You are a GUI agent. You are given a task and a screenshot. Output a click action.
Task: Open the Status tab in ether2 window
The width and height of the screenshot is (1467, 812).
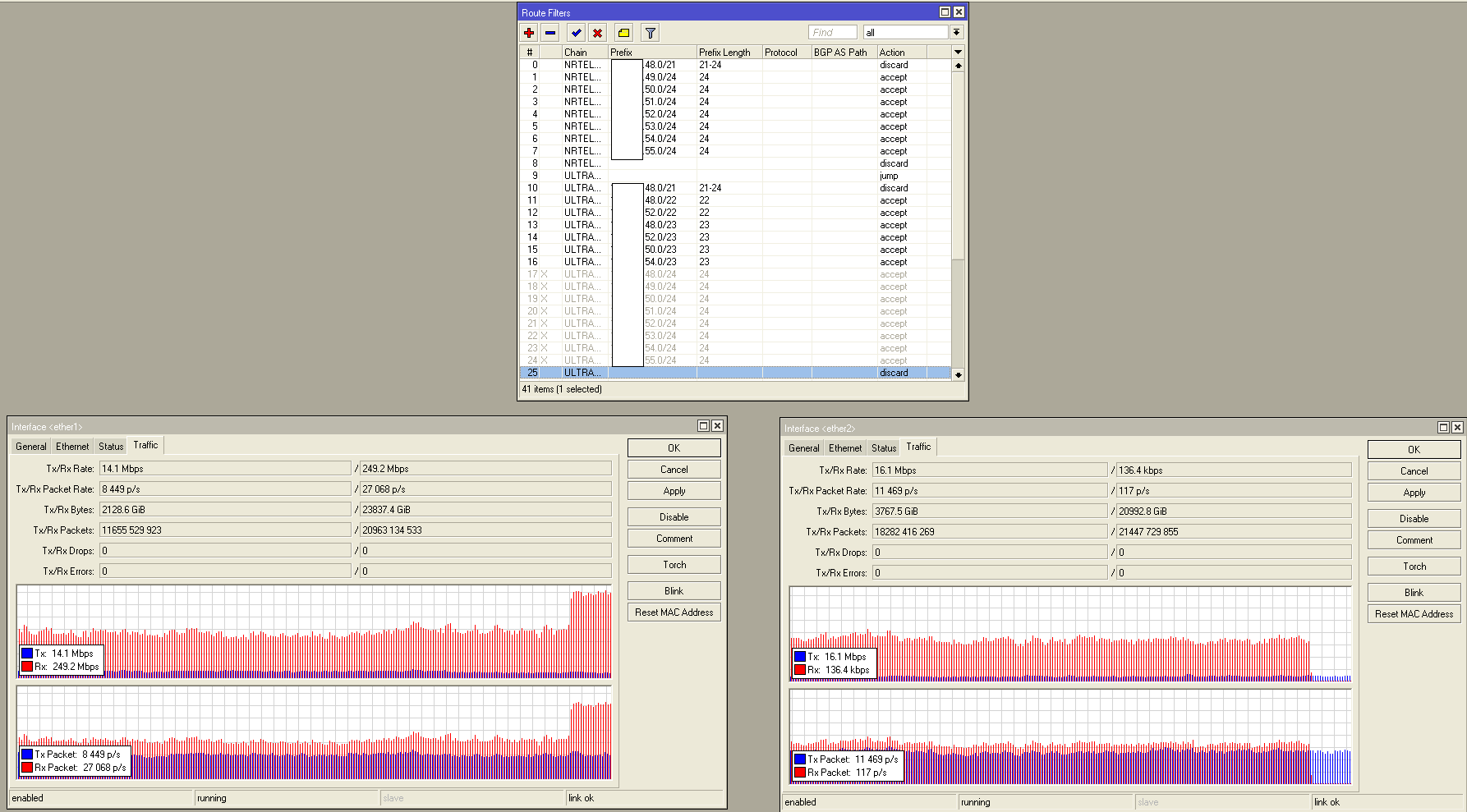click(x=884, y=448)
